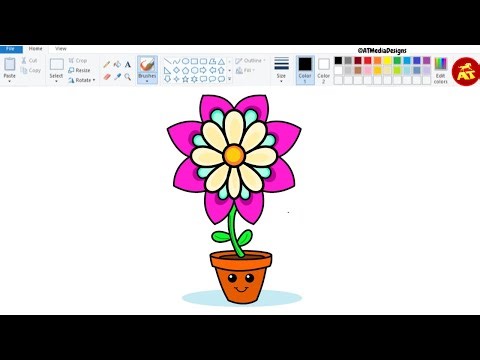Activate the Color 1 foreground button
This screenshot has height=360, width=480.
point(305,70)
